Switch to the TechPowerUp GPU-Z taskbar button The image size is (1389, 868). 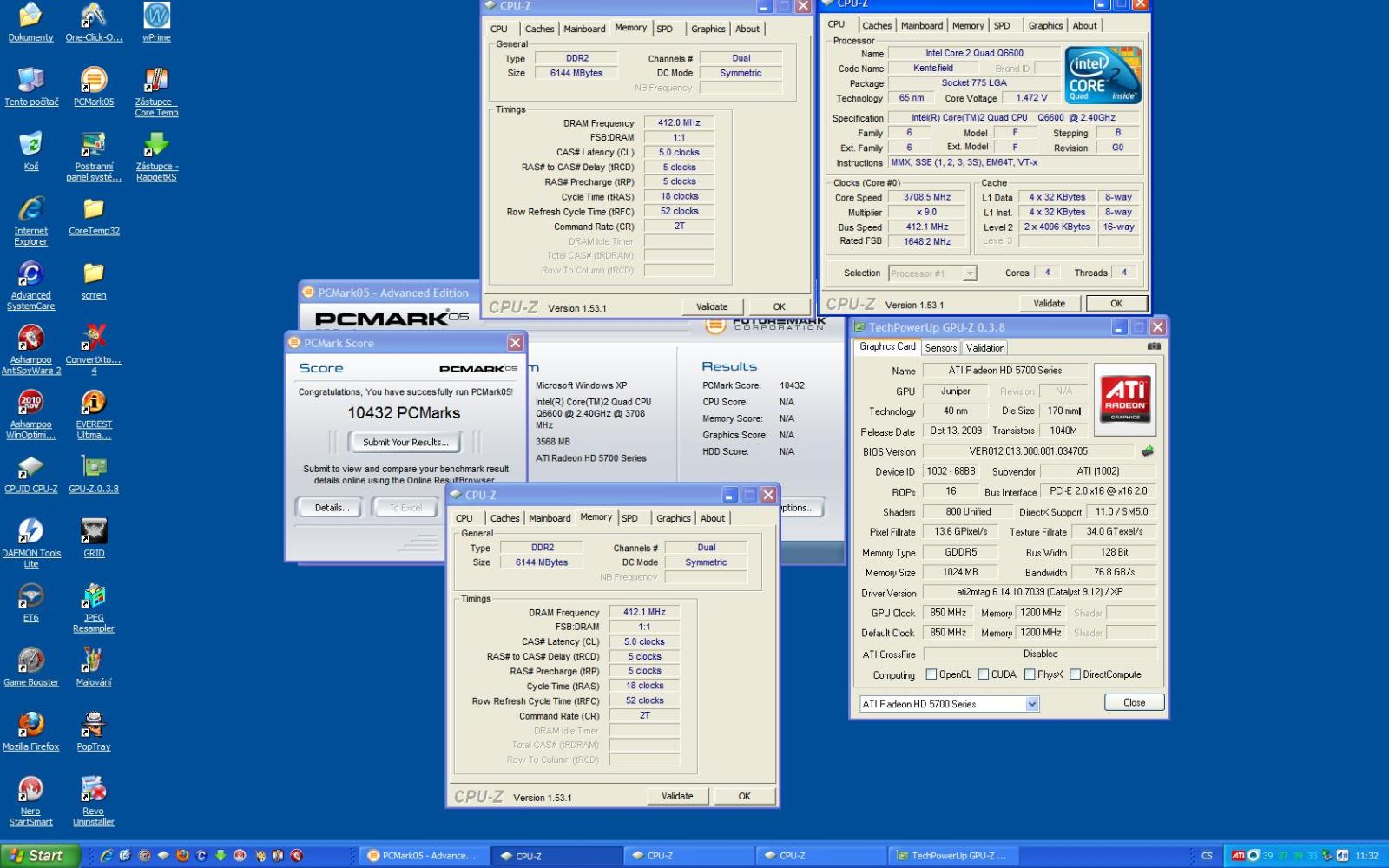(953, 856)
